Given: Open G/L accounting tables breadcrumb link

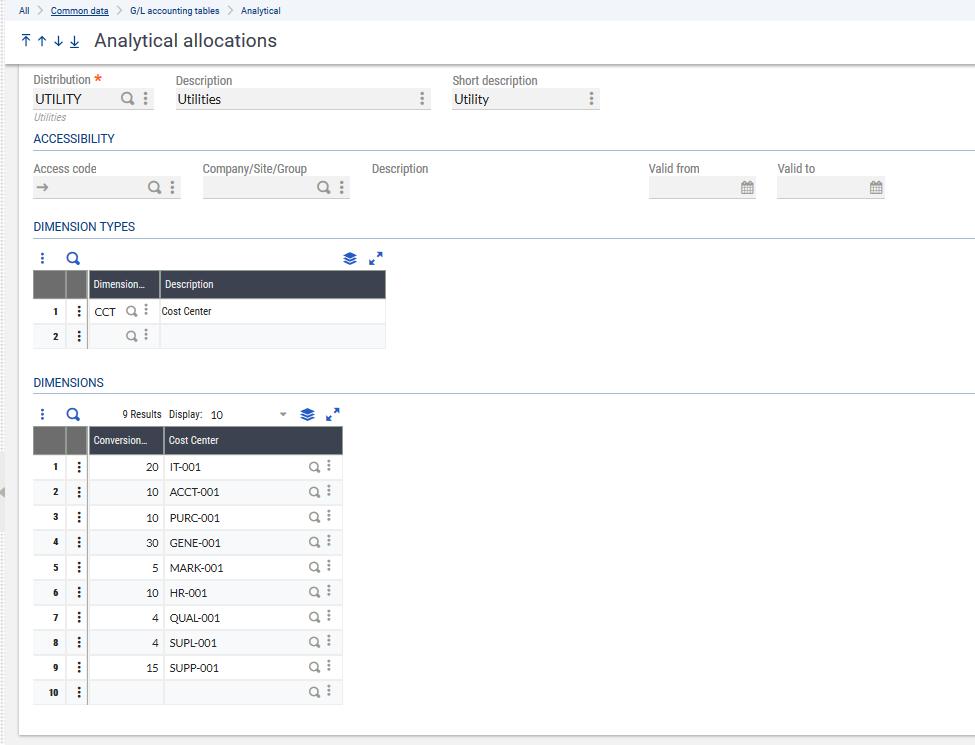Looking at the screenshot, I should coord(176,11).
